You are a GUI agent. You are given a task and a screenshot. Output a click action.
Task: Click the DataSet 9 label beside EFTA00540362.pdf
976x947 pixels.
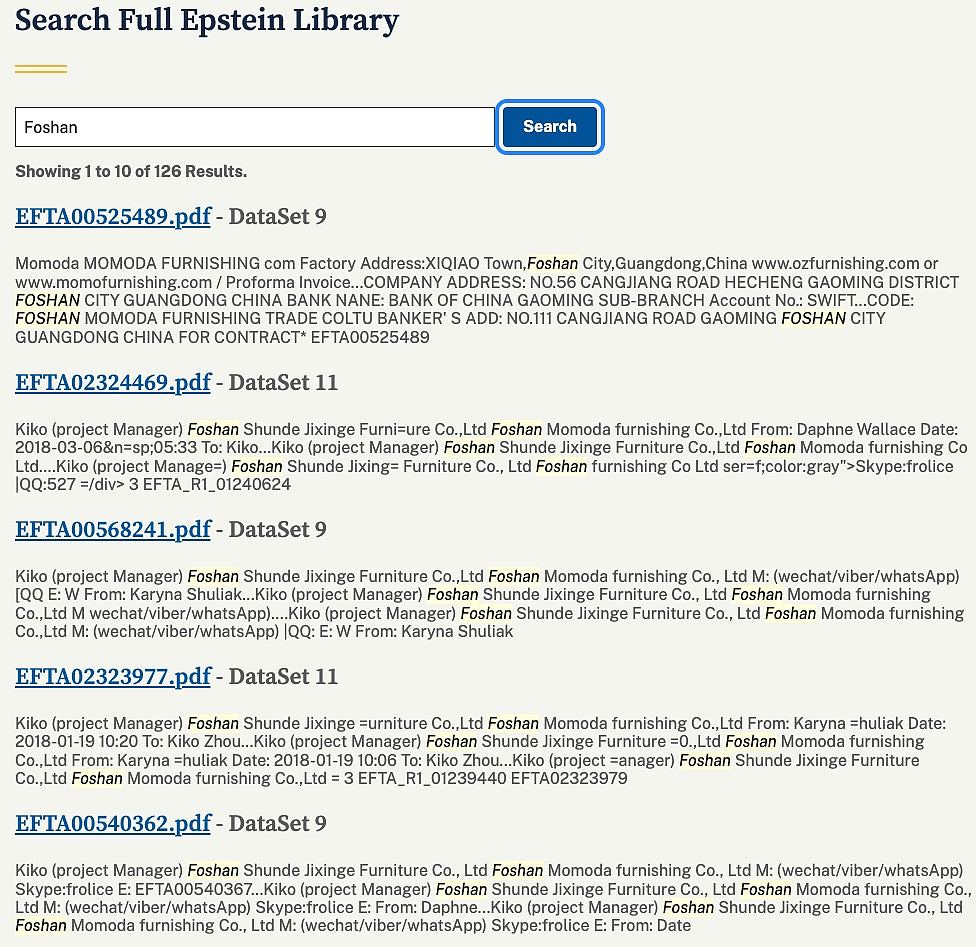coord(277,823)
